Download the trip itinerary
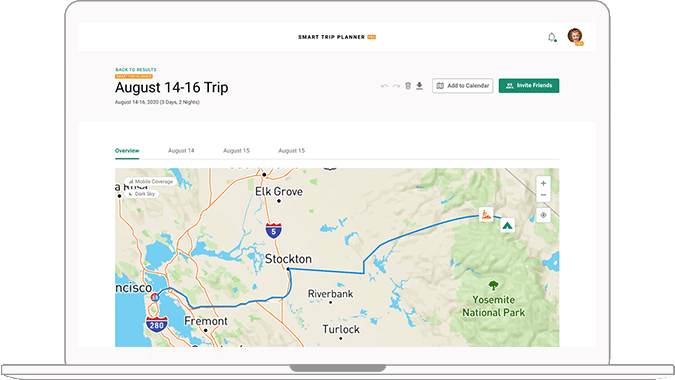 pos(419,86)
